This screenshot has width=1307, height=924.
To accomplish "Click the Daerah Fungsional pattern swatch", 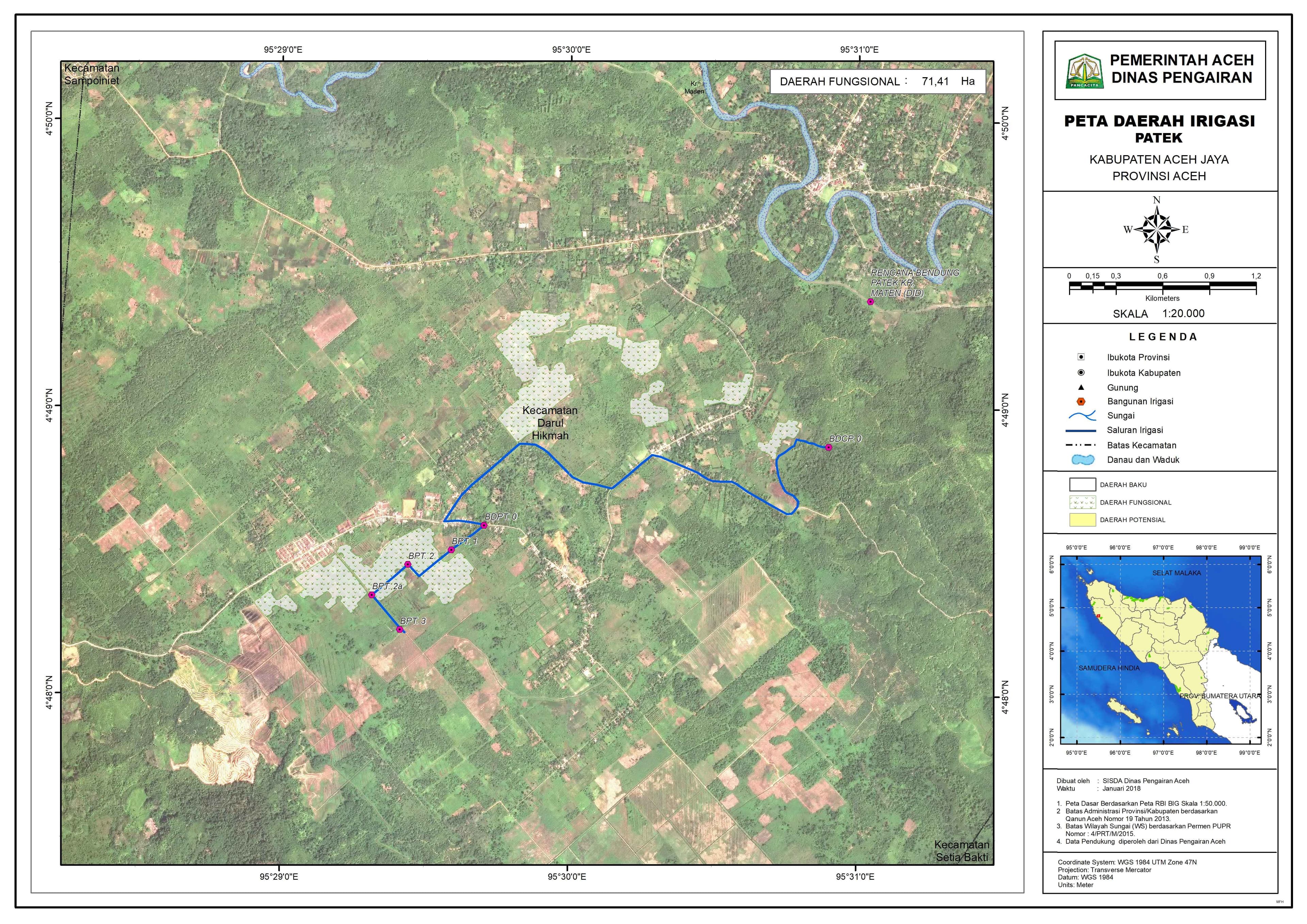I will [1082, 502].
